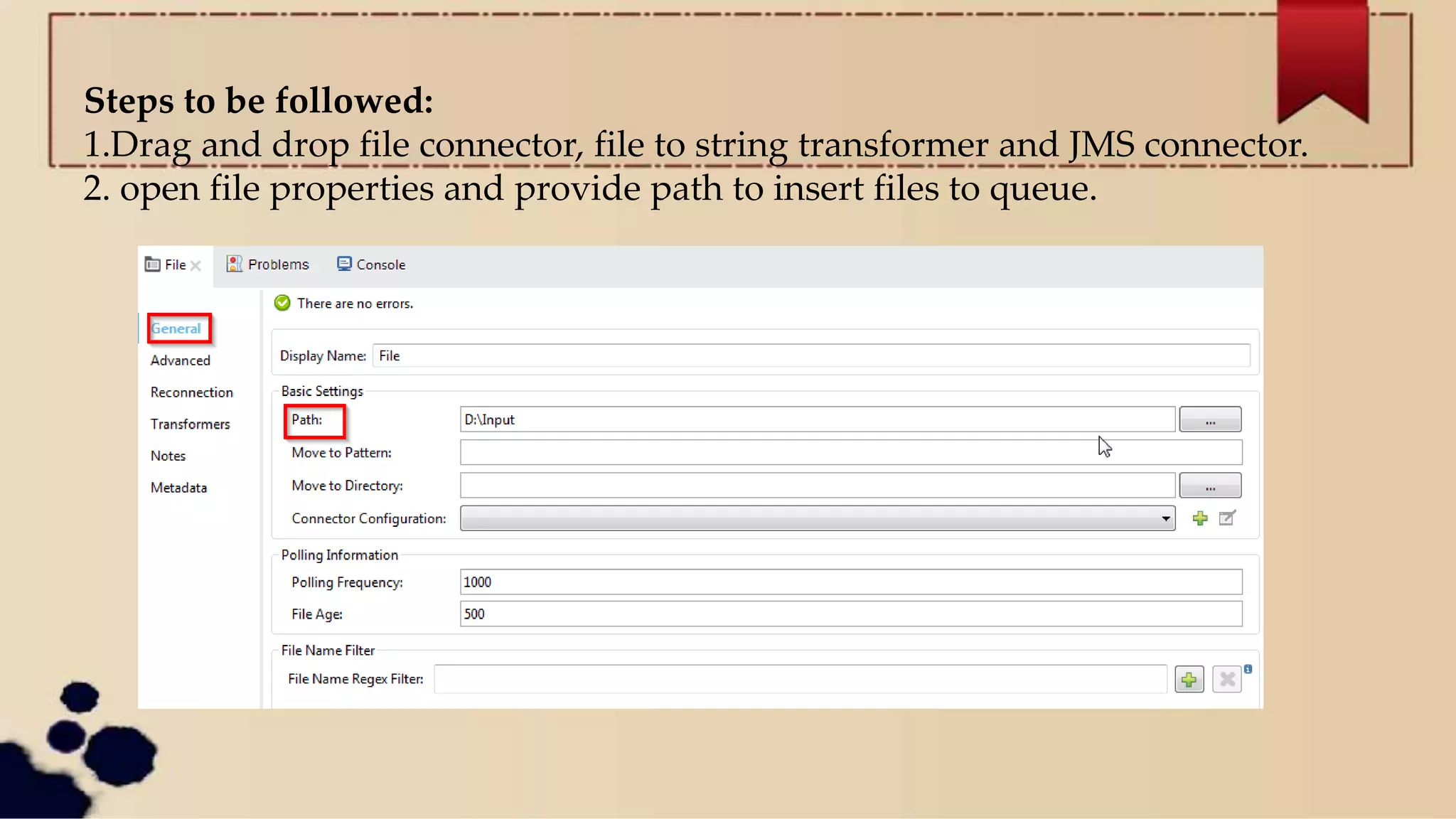
Task: Open the General settings section
Action: tap(176, 328)
